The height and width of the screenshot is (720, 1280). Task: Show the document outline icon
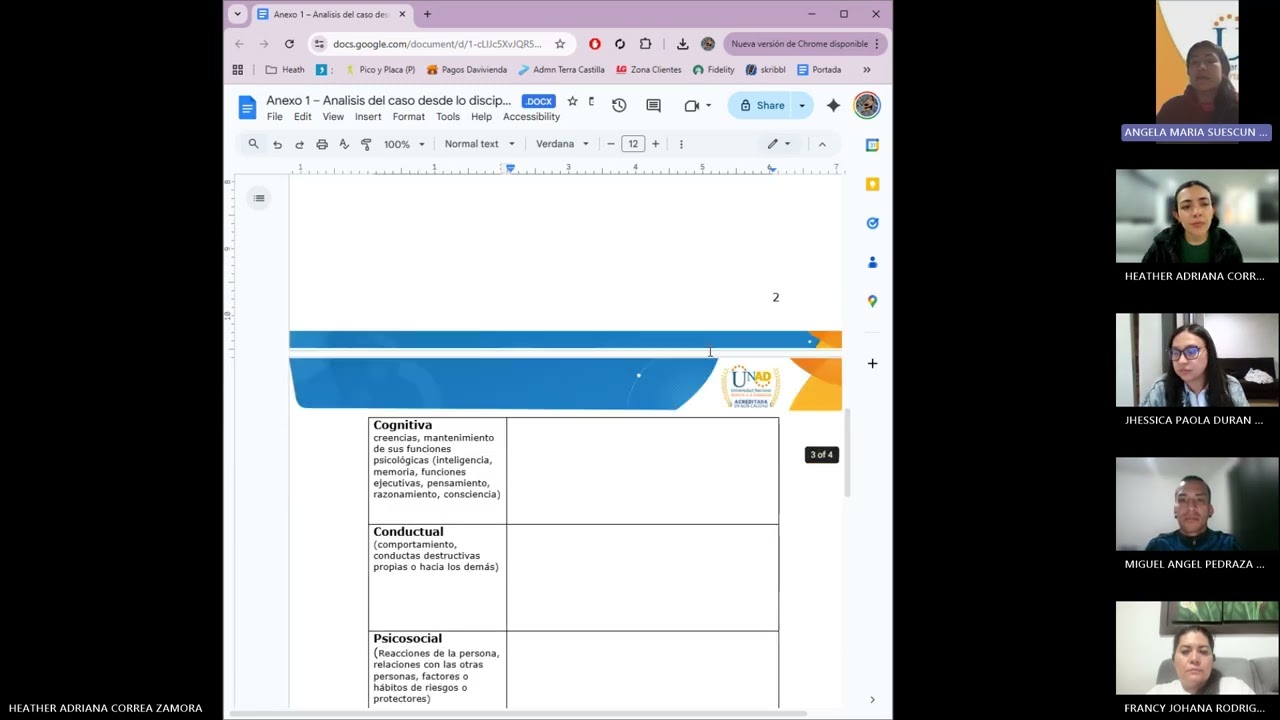click(x=259, y=198)
